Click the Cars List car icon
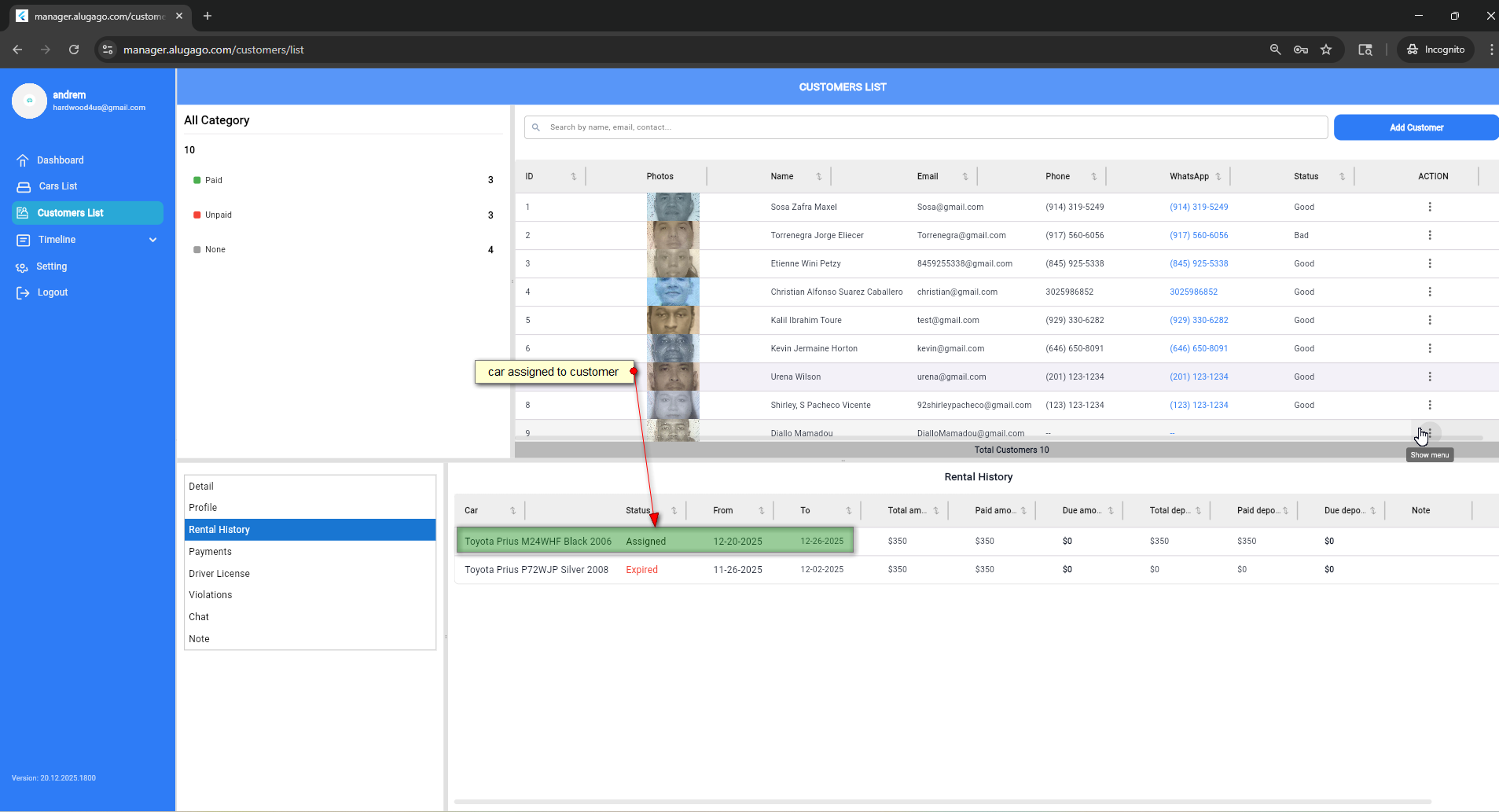Viewport: 1499px width, 812px height. 24,187
